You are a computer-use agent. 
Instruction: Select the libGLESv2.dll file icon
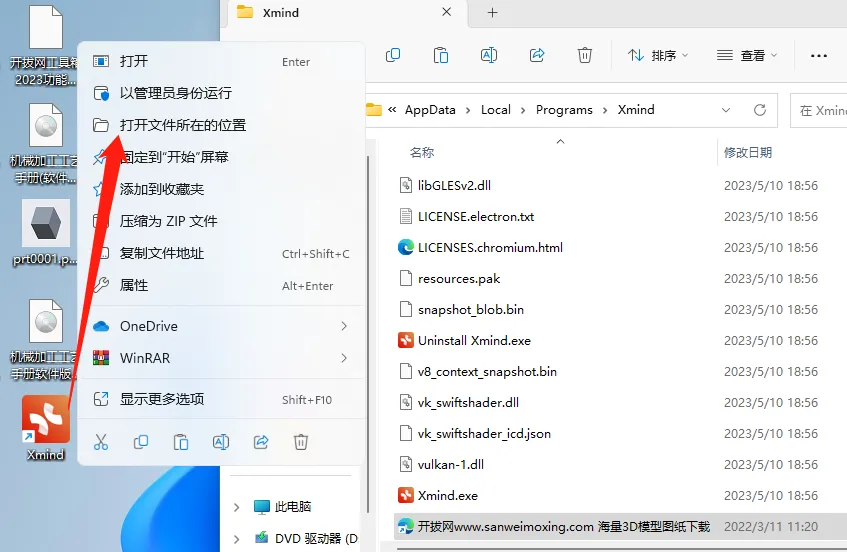click(x=406, y=185)
